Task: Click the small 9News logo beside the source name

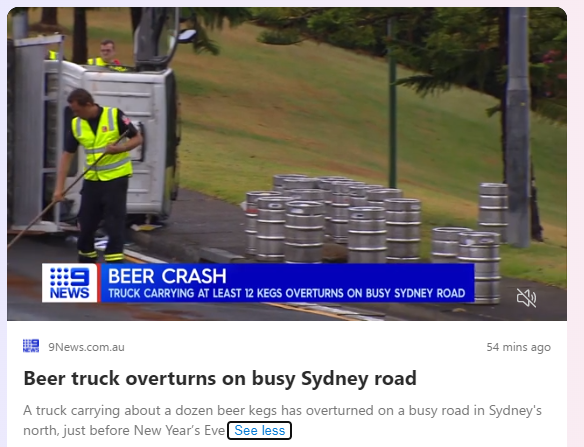Action: (x=31, y=346)
